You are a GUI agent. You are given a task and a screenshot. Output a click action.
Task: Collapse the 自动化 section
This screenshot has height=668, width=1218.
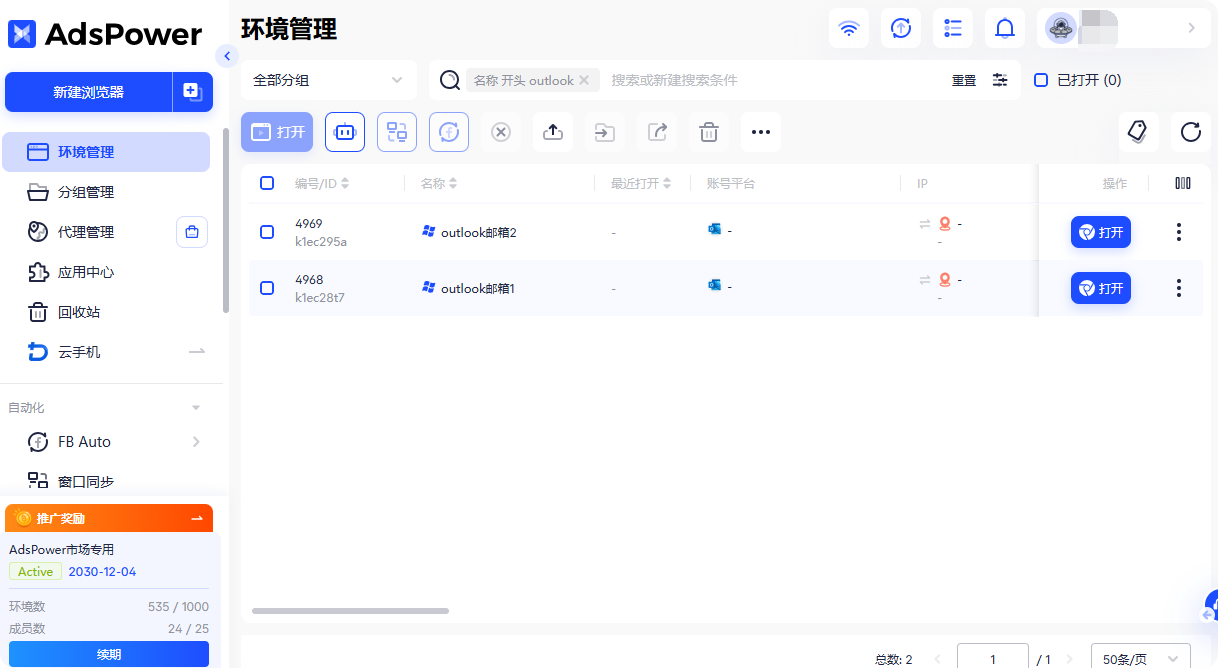click(196, 408)
